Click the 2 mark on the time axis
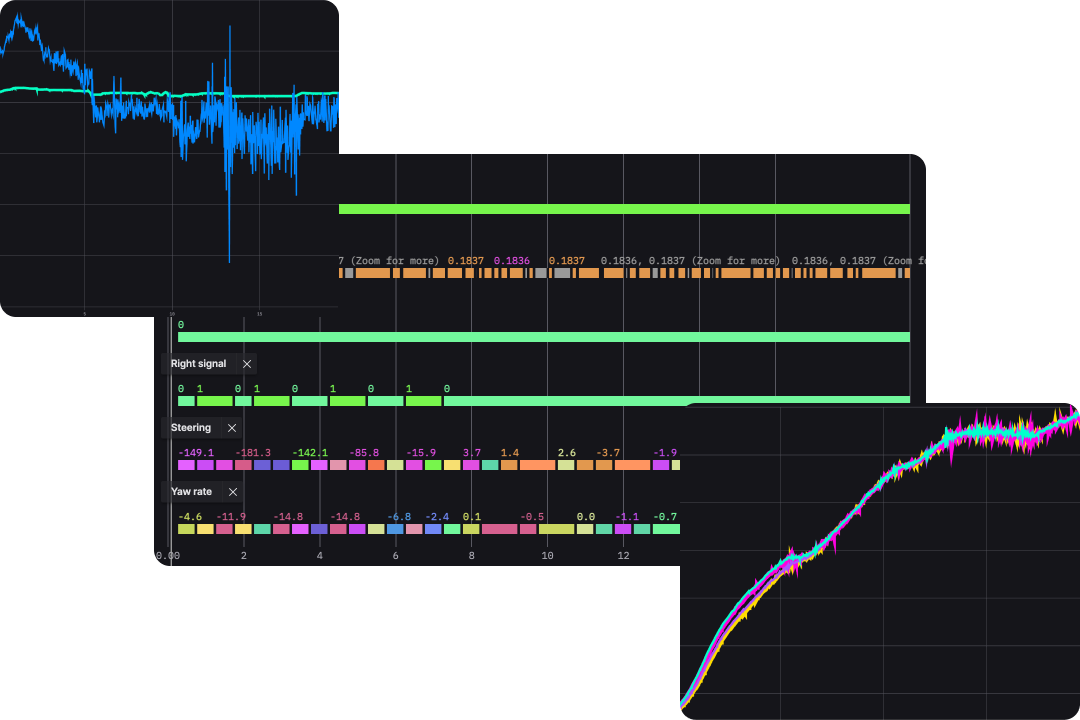This screenshot has height=720, width=1080. point(243,555)
